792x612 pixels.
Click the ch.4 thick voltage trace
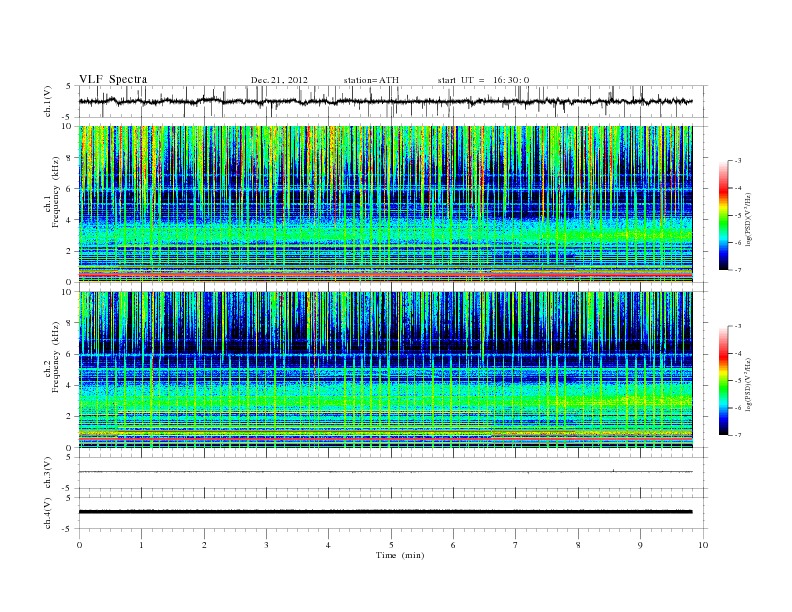pyautogui.click(x=385, y=512)
